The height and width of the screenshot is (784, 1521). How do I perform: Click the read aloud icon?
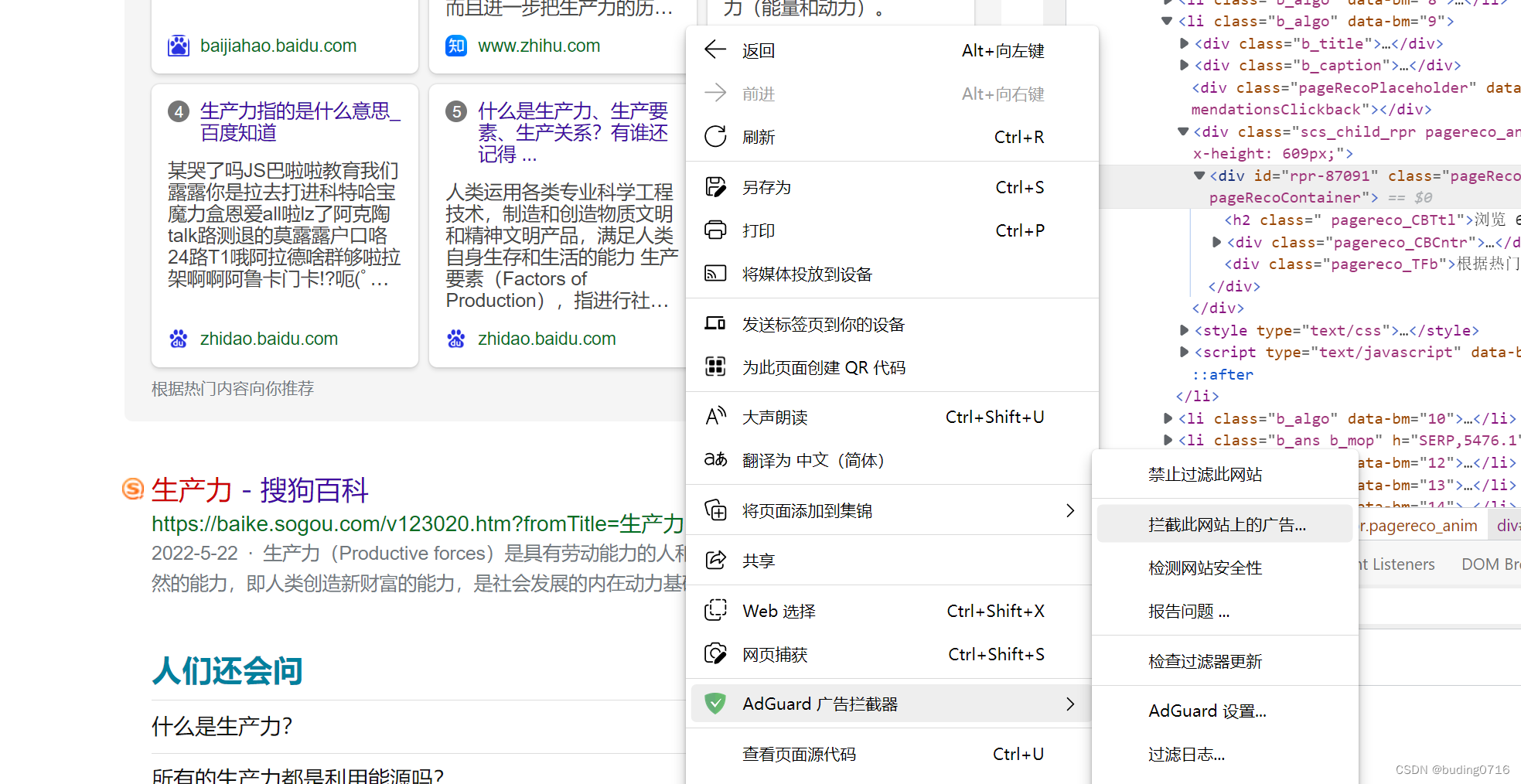click(x=715, y=417)
